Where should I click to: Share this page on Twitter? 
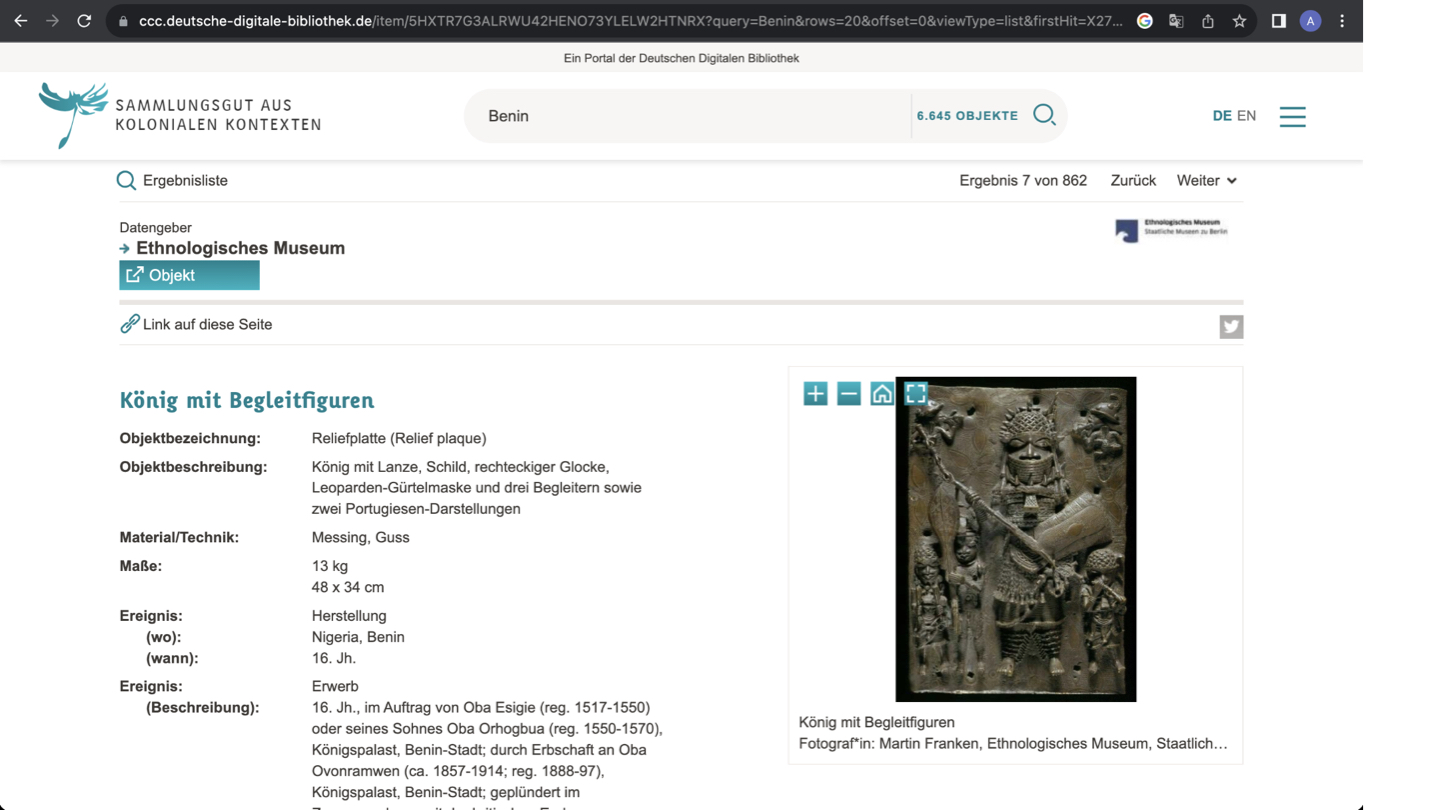coord(1231,327)
